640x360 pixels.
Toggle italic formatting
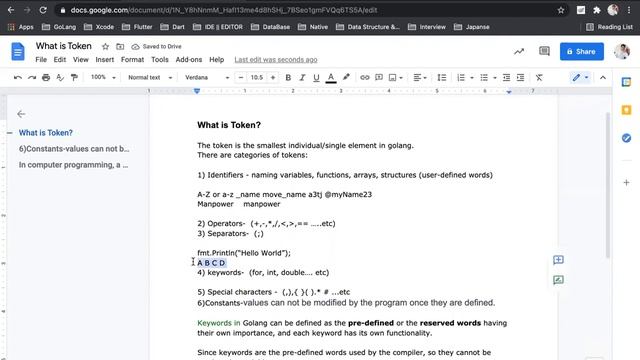[x=302, y=78]
